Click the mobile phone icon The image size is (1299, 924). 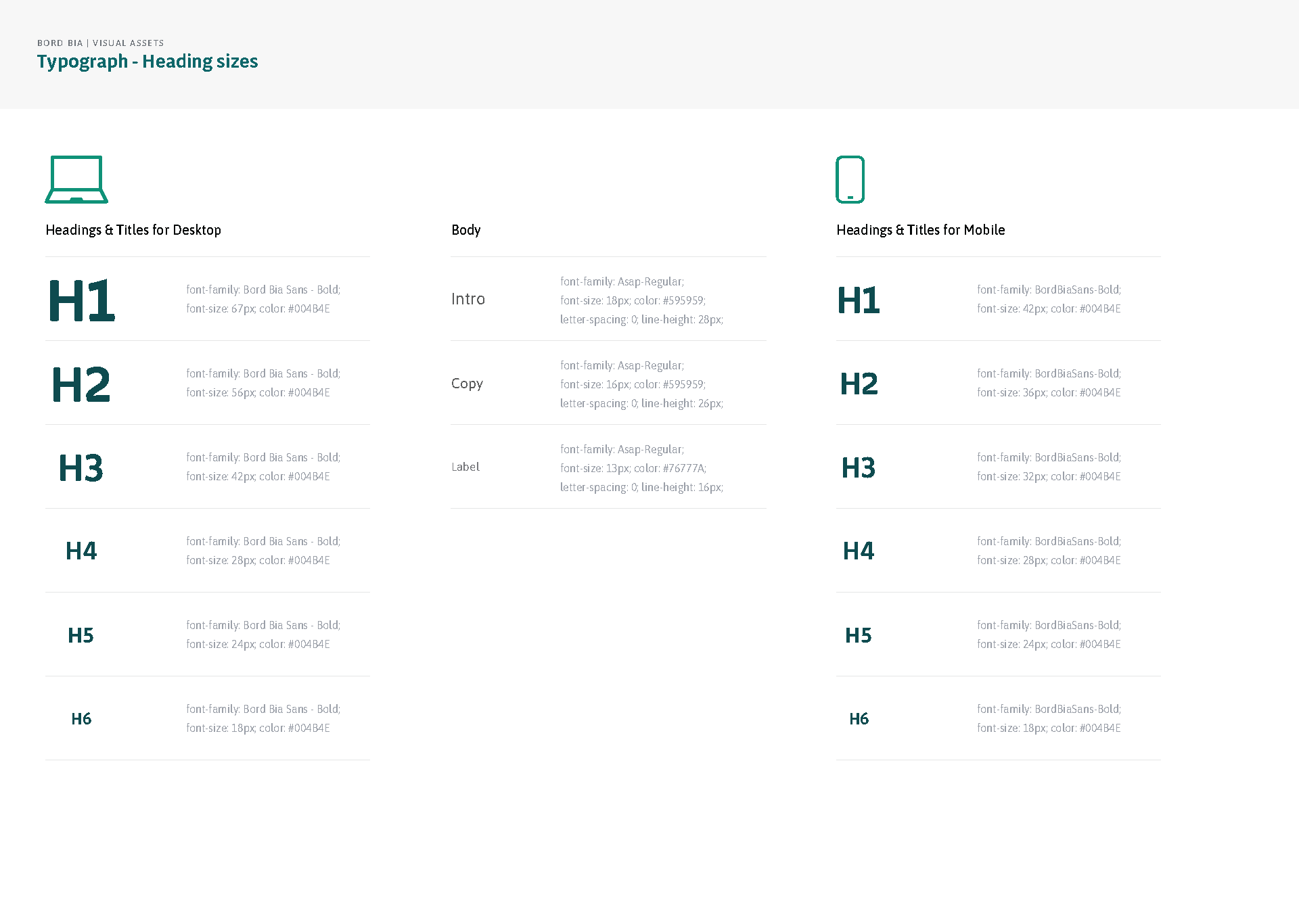click(x=850, y=179)
